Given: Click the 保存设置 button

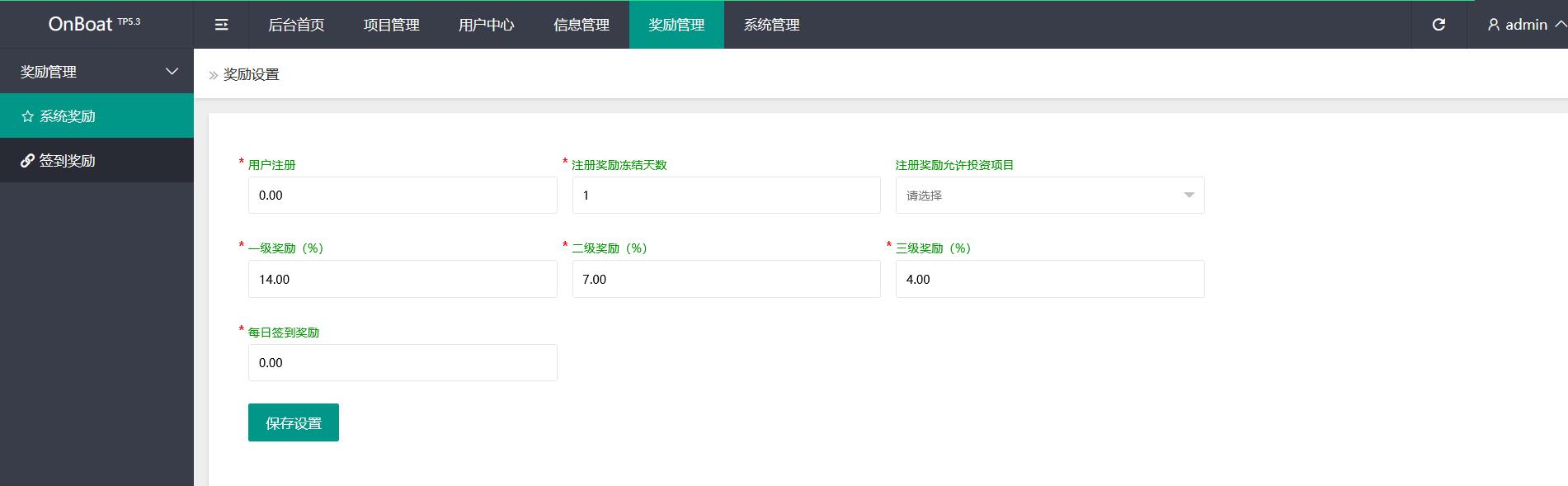Looking at the screenshot, I should (x=294, y=422).
